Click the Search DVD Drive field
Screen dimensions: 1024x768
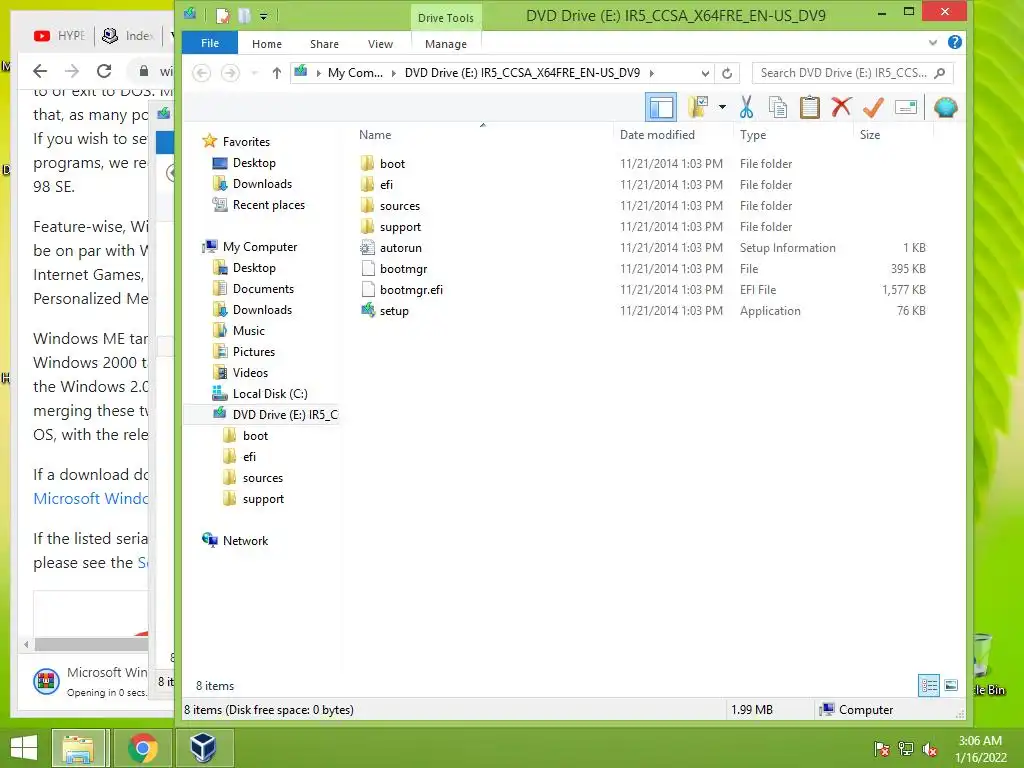[852, 73]
